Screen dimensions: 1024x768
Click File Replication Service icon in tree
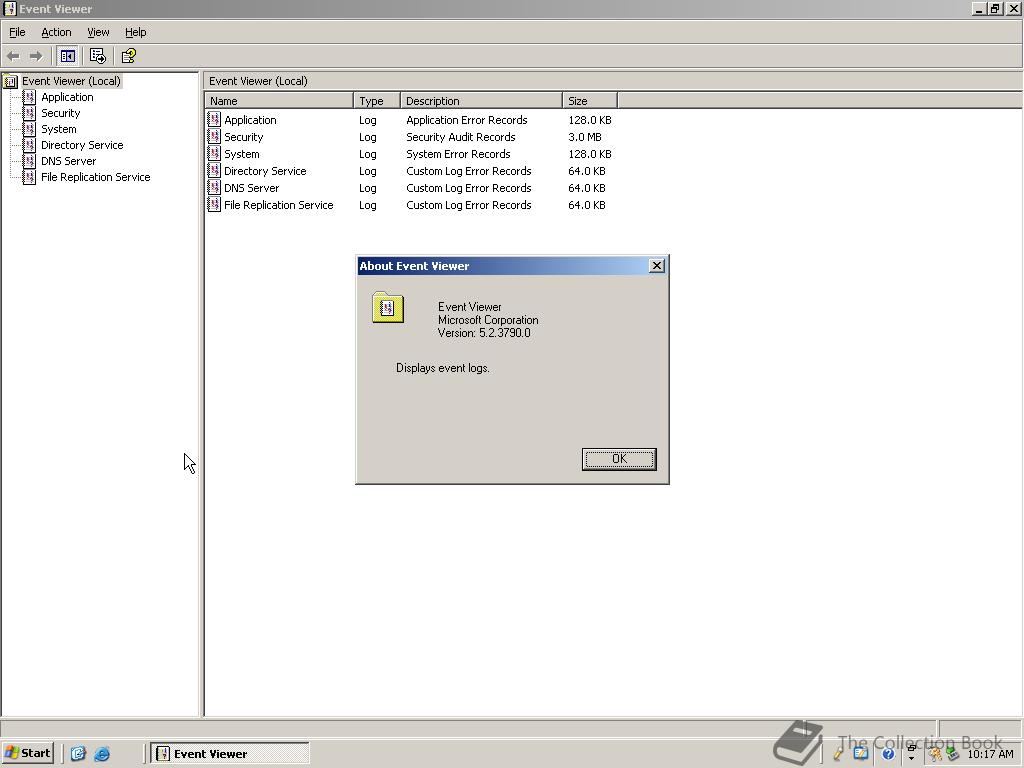(29, 177)
